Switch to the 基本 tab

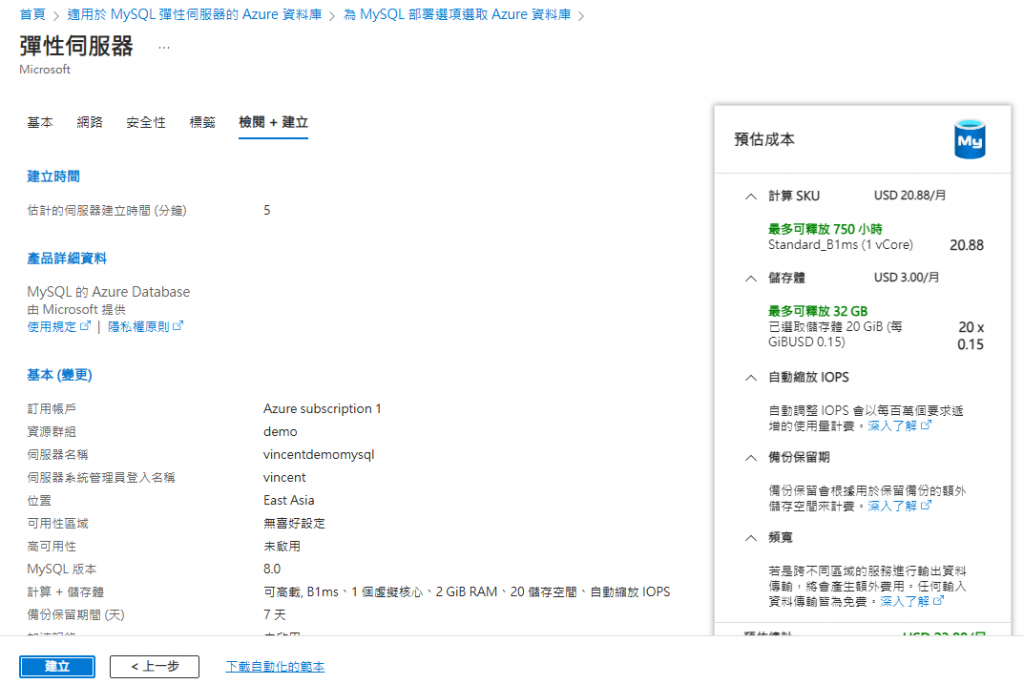[40, 122]
